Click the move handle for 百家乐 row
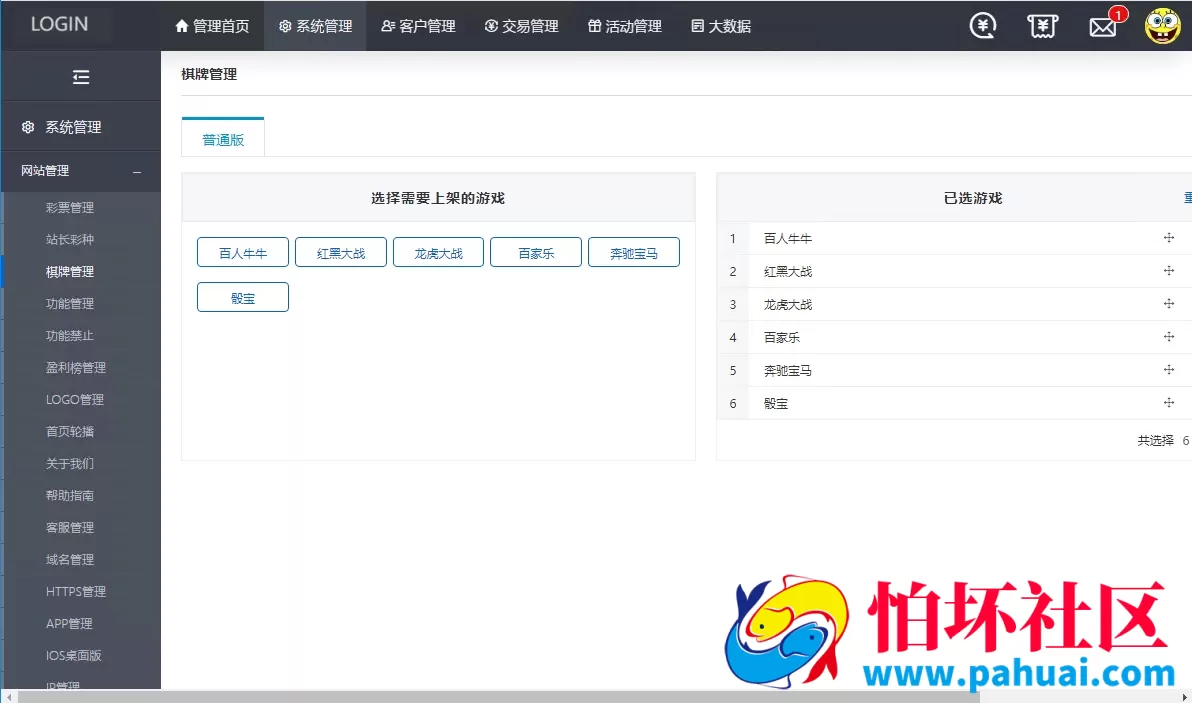This screenshot has height=703, width=1192. pos(1168,337)
